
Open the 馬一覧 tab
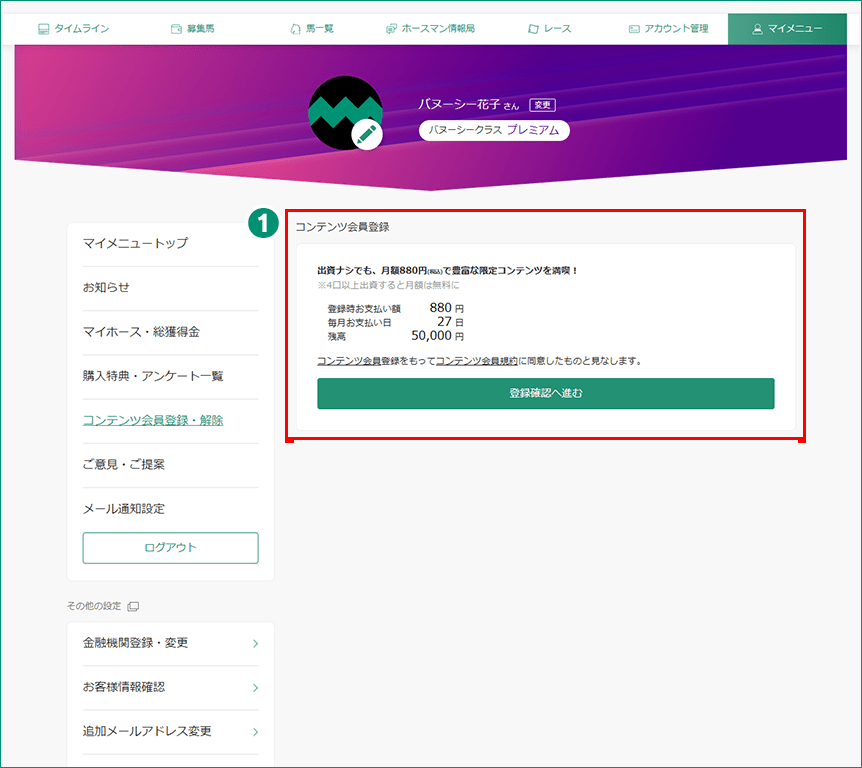point(312,29)
